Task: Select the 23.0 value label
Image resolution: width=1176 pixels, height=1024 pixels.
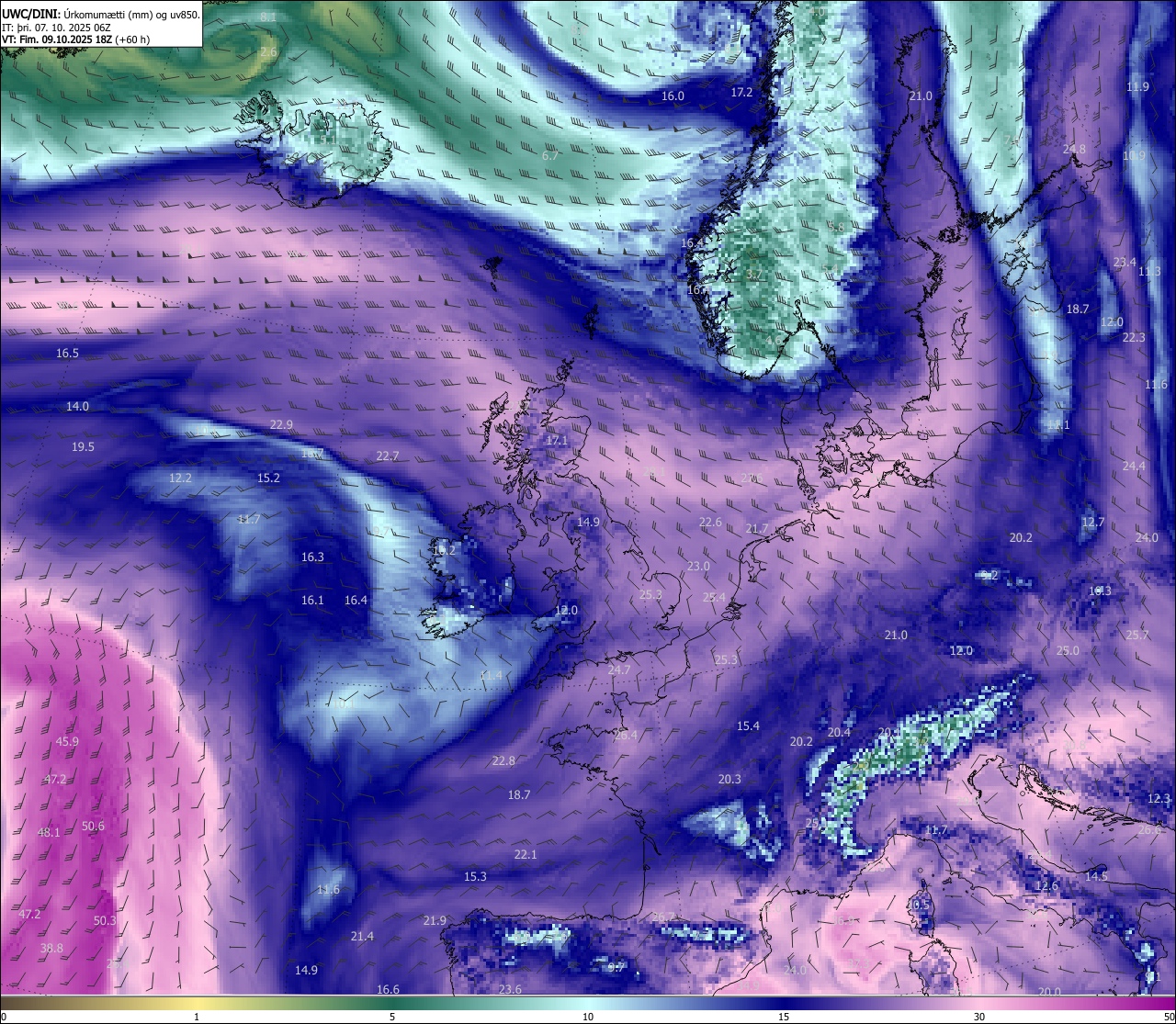Action: click(698, 567)
